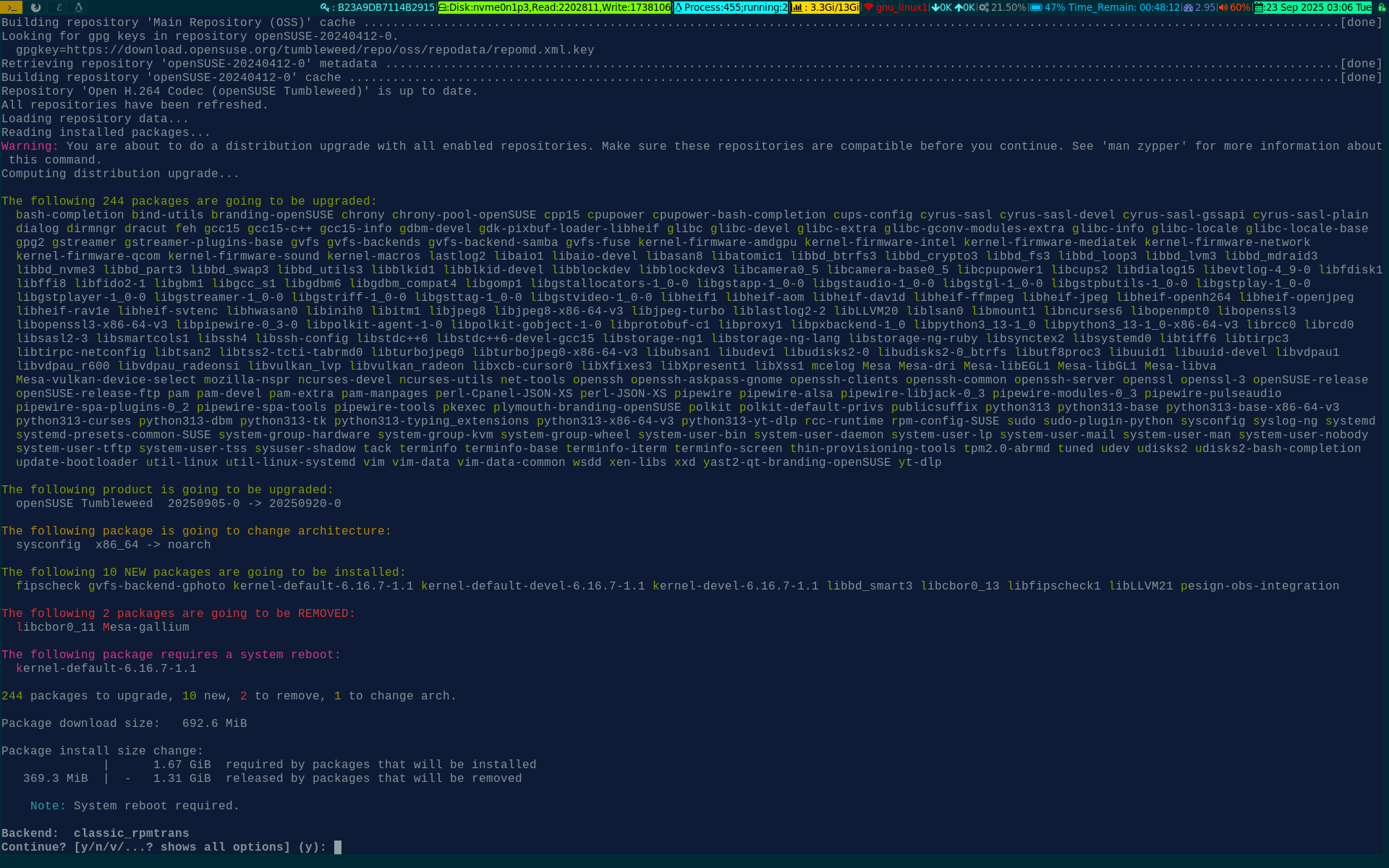This screenshot has height=868, width=1389.
Task: Click the 'Note: System reboot required.' line
Action: (135, 806)
